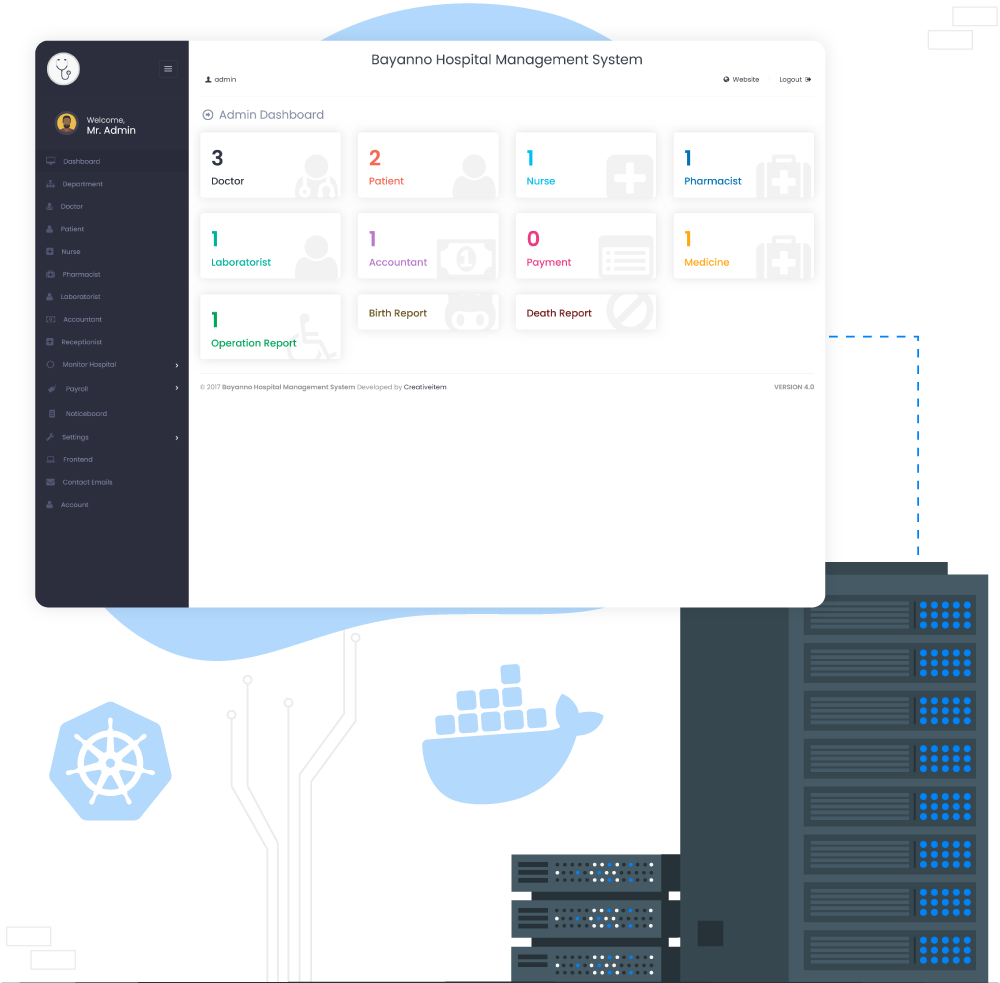This screenshot has height=983, width=1000.
Task: Click the Accountant money icon
Action: 50,319
